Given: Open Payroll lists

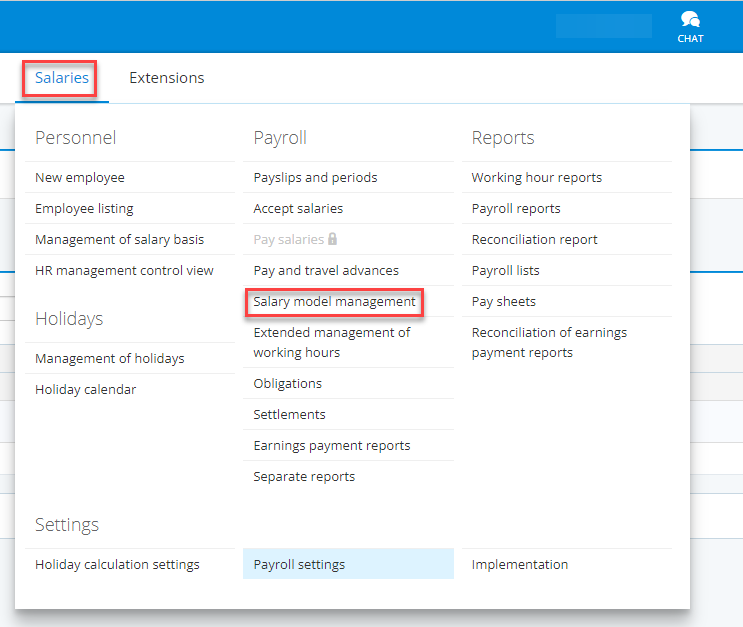Looking at the screenshot, I should point(506,271).
